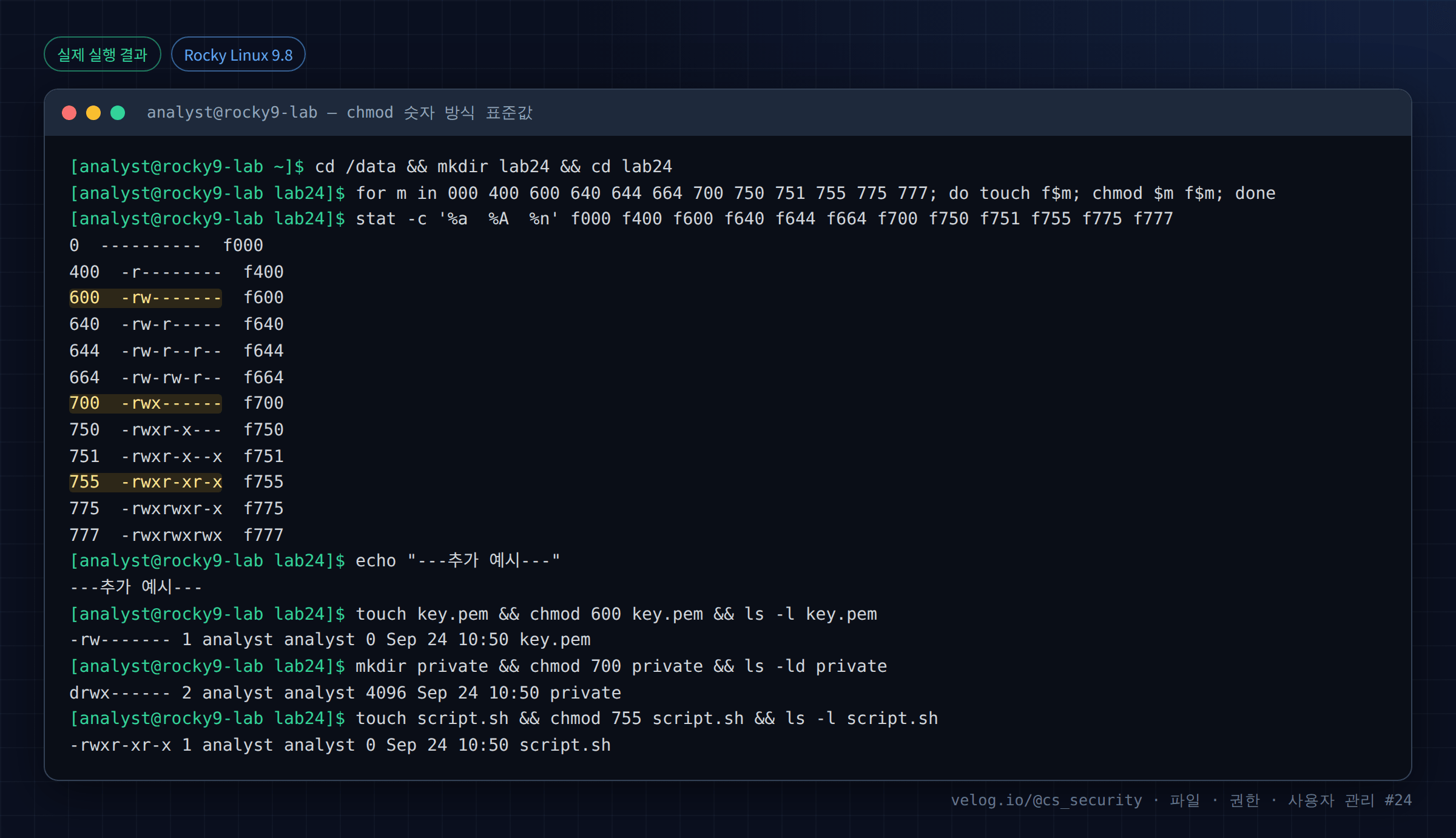The width and height of the screenshot is (1456, 838).
Task: Click the 'drwx------ 2 analyst' output line
Action: coord(345,692)
